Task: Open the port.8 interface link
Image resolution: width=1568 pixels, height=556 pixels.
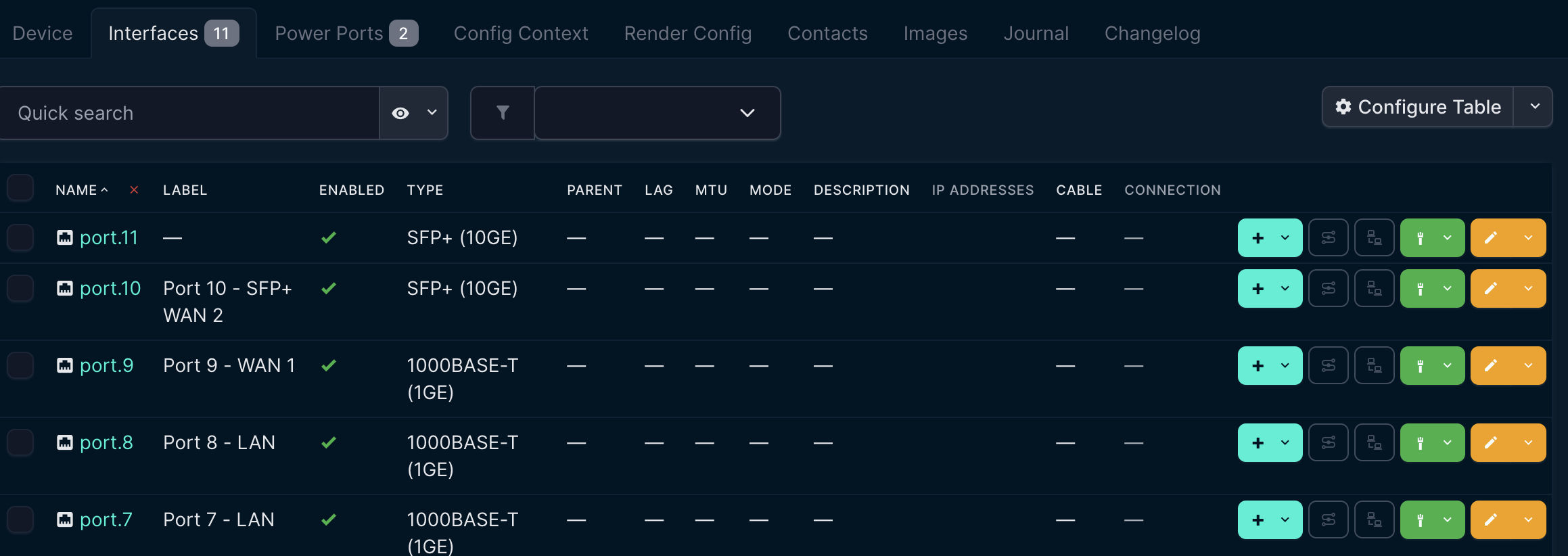Action: (106, 443)
